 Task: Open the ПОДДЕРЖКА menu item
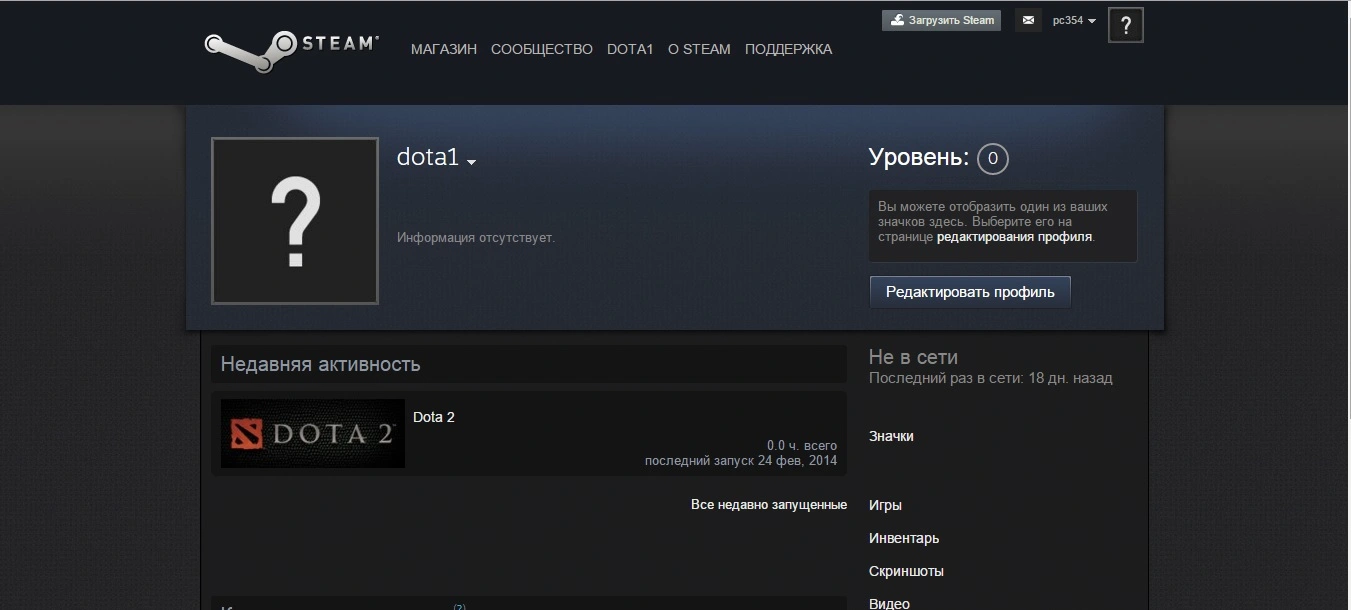click(788, 49)
